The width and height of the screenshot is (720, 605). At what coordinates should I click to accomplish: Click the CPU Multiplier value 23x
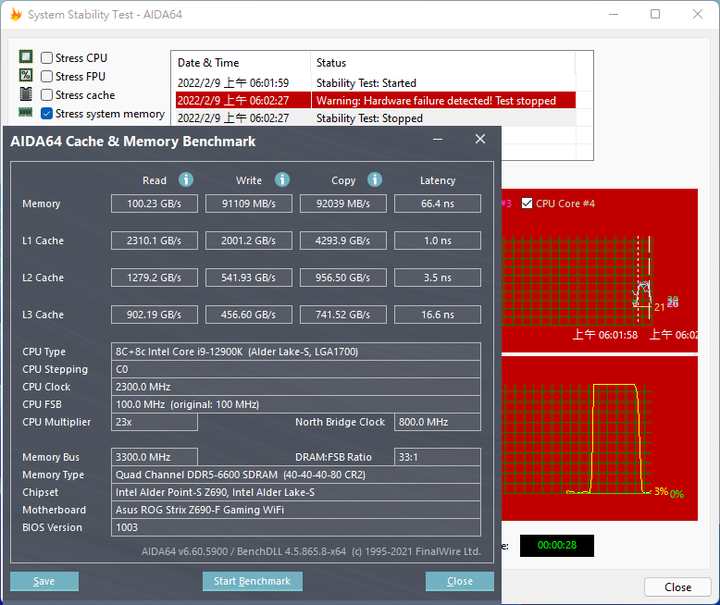point(154,422)
